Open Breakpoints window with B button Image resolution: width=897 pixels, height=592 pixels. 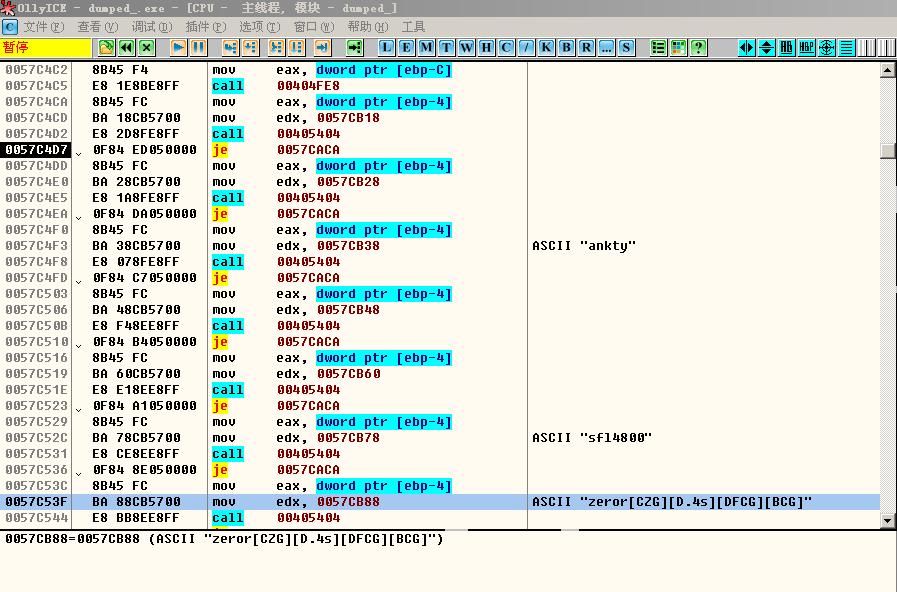point(566,47)
